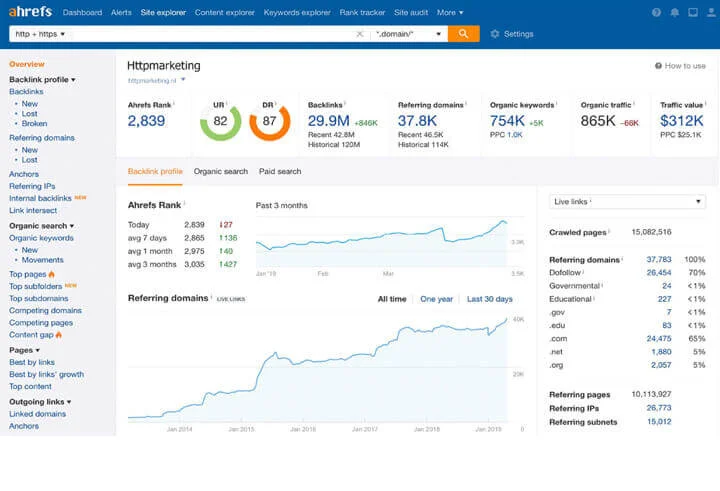Open Overview in the sidebar
This screenshot has width=720, height=491.
point(27,64)
